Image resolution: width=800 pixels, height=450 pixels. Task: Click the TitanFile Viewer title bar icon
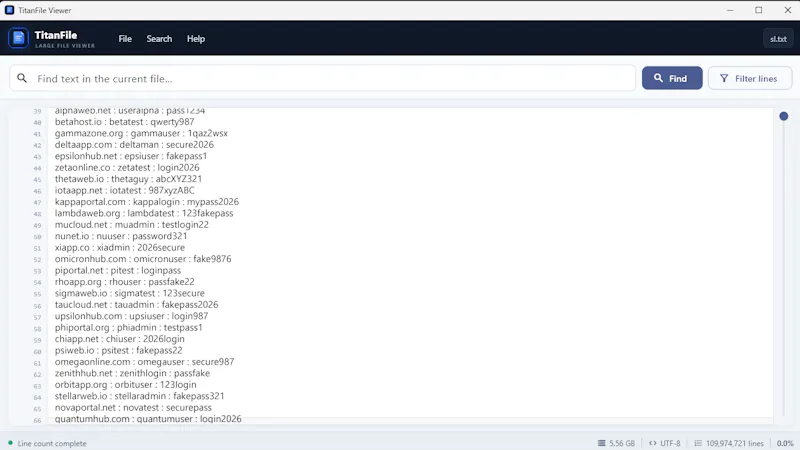[x=10, y=10]
